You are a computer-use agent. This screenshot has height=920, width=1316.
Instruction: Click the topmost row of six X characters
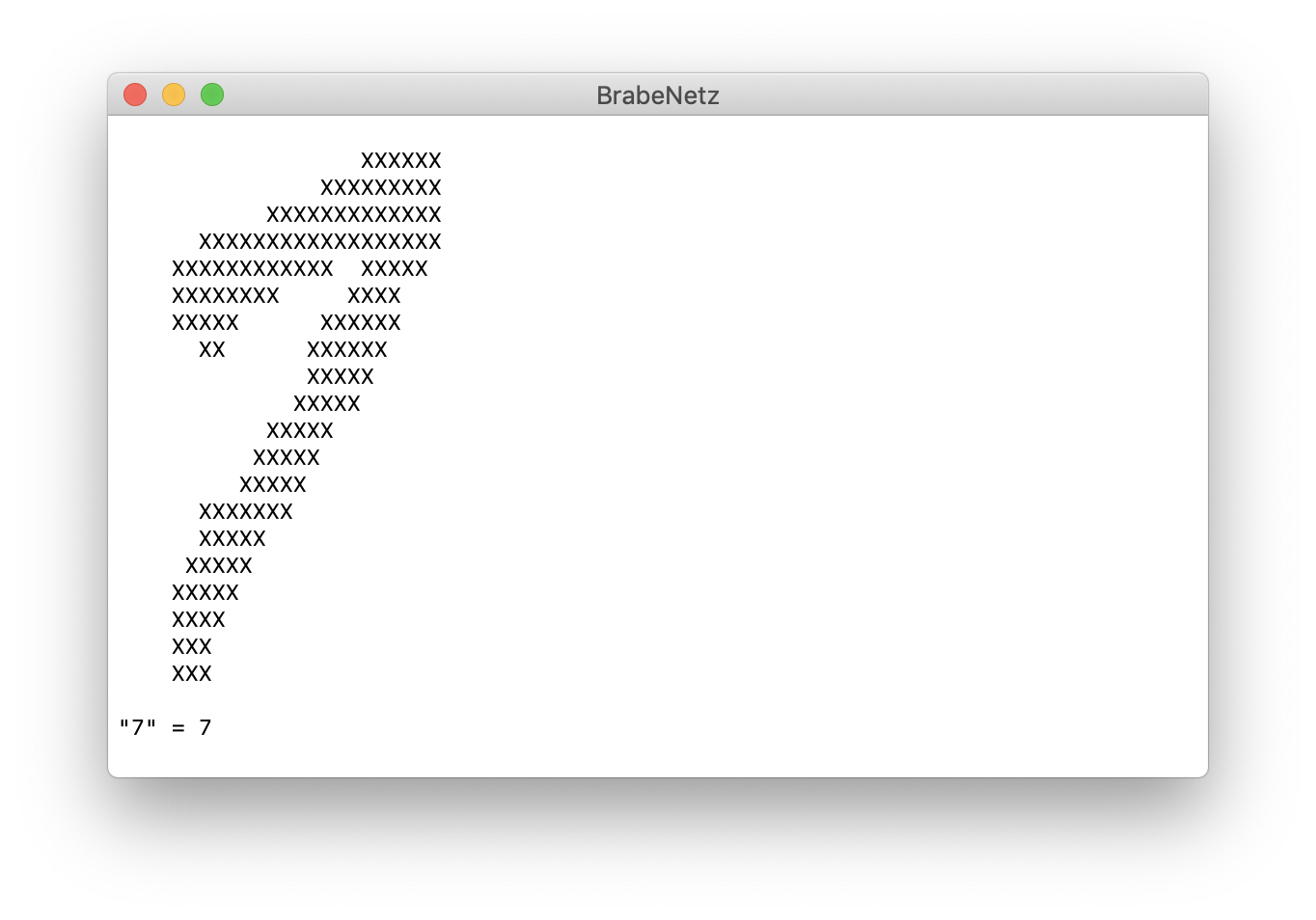[401, 160]
